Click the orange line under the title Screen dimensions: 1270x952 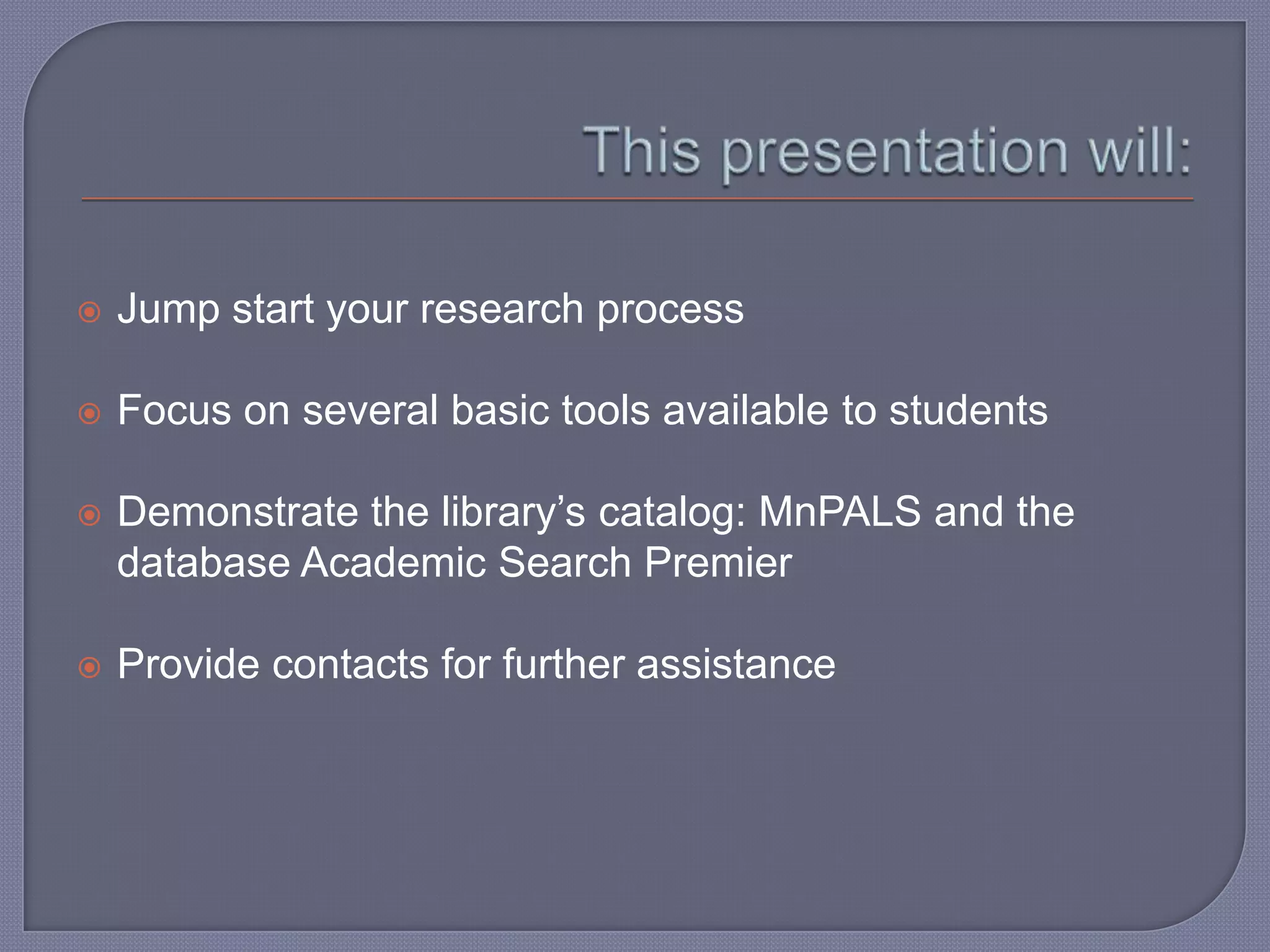tap(637, 200)
